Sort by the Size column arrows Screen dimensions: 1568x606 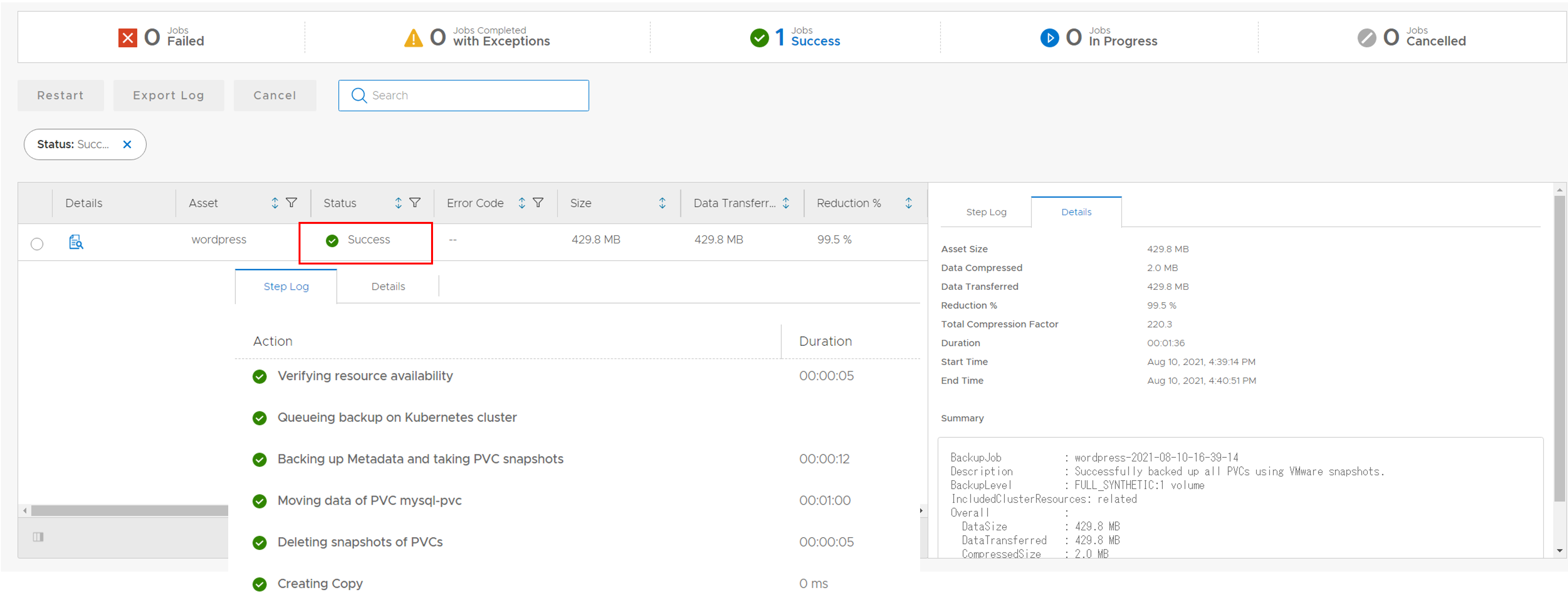coord(662,203)
